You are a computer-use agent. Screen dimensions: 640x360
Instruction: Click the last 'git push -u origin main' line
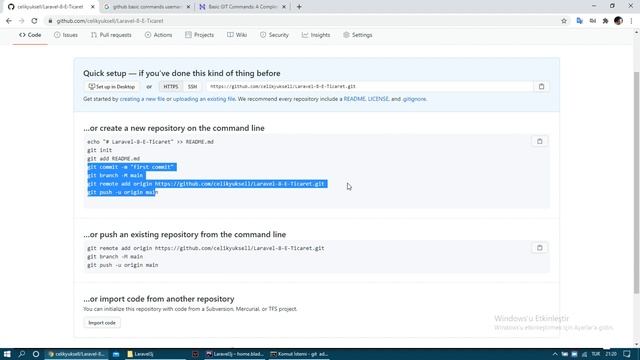[122, 265]
